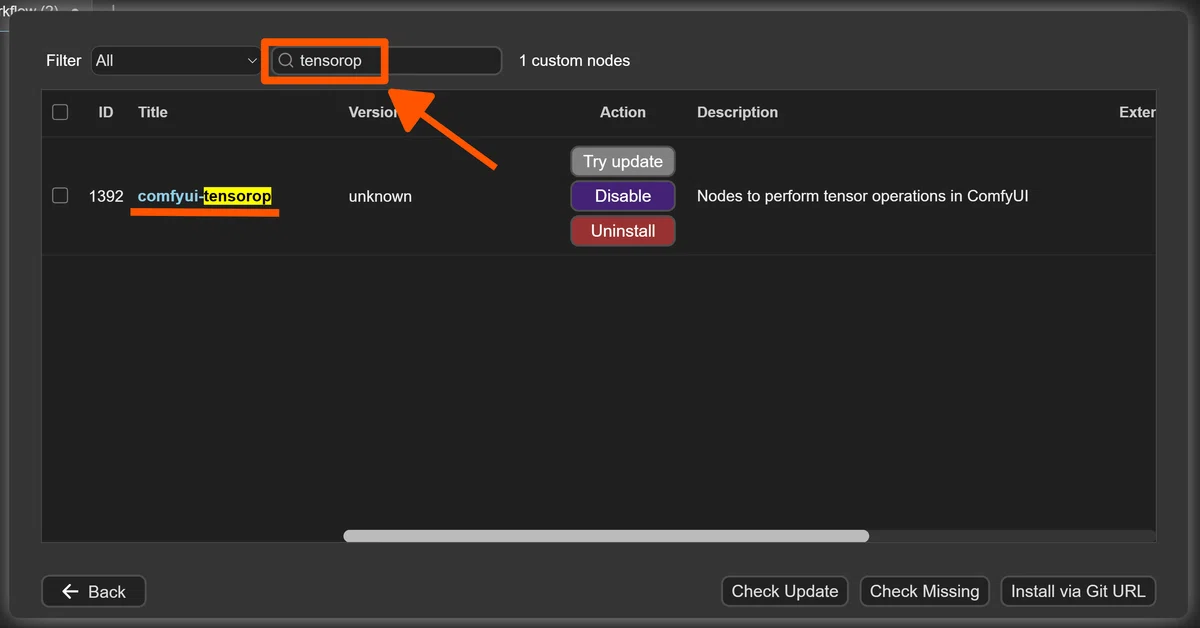The image size is (1200, 628).
Task: Uninstall the comfyui-tensorop node
Action: pyautogui.click(x=623, y=231)
